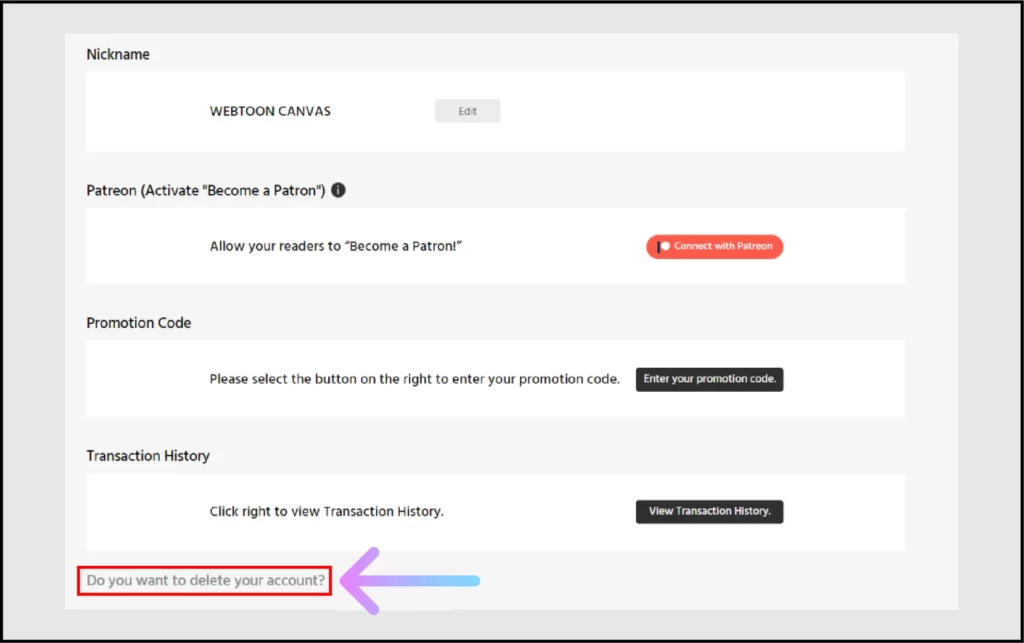
Task: Click Enter your promotion code button
Action: click(x=709, y=379)
